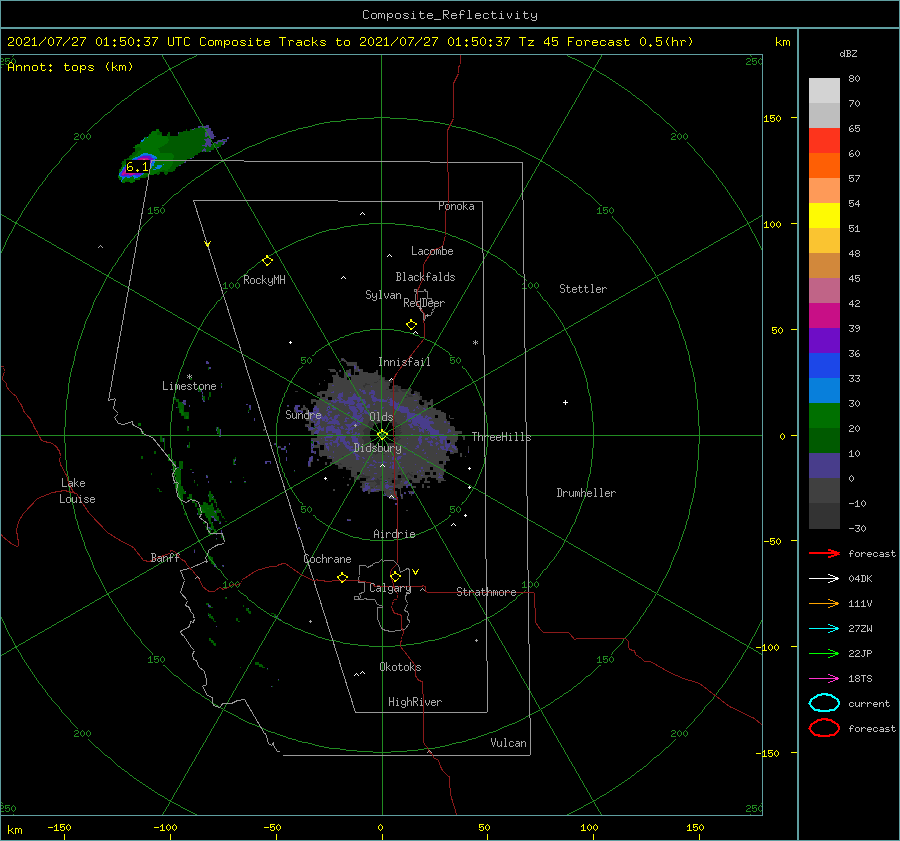Image resolution: width=900 pixels, height=841 pixels.
Task: Select the cyan current ellipse legend icon
Action: (x=824, y=703)
